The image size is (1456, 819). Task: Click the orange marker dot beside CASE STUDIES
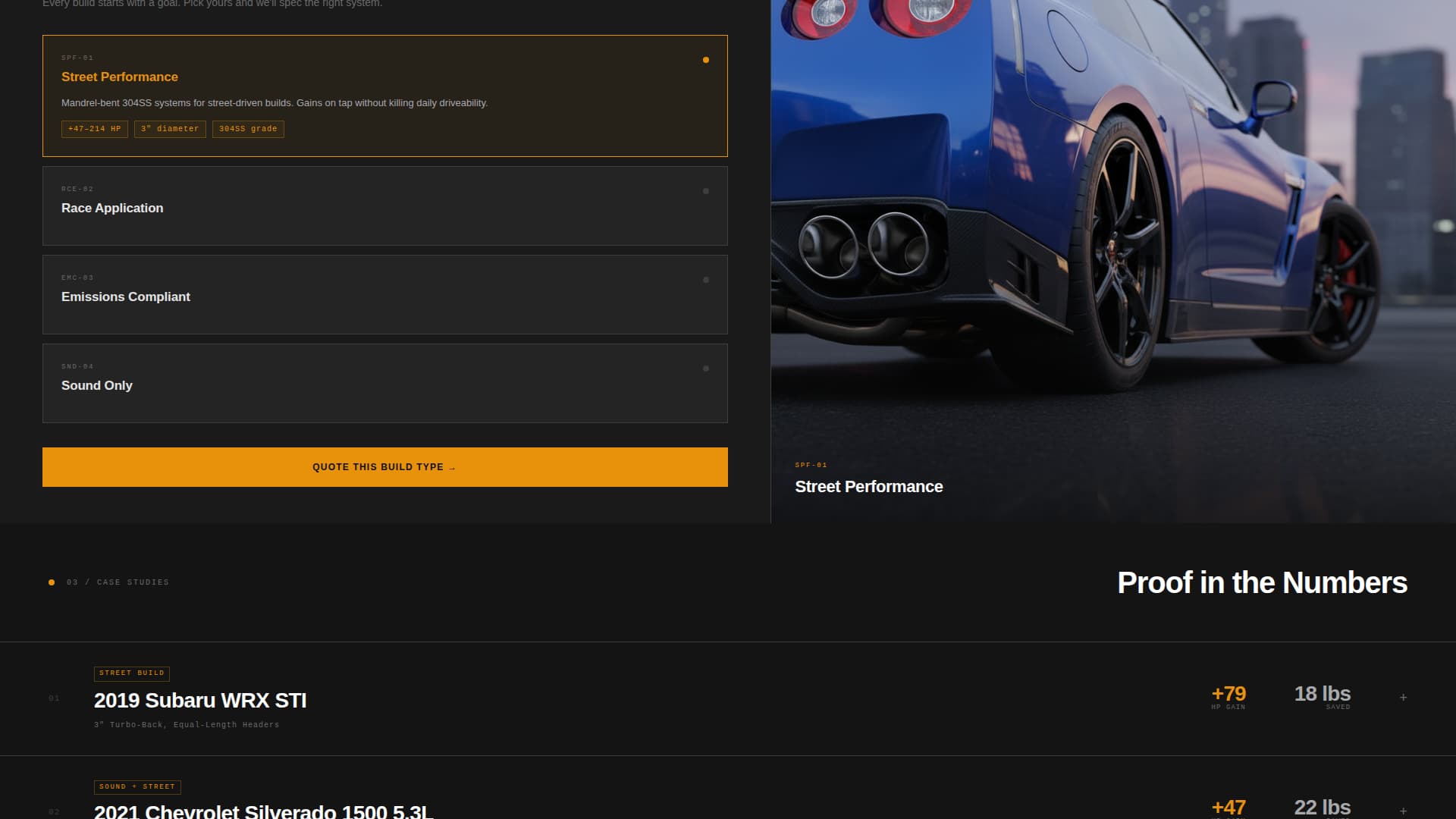[51, 582]
